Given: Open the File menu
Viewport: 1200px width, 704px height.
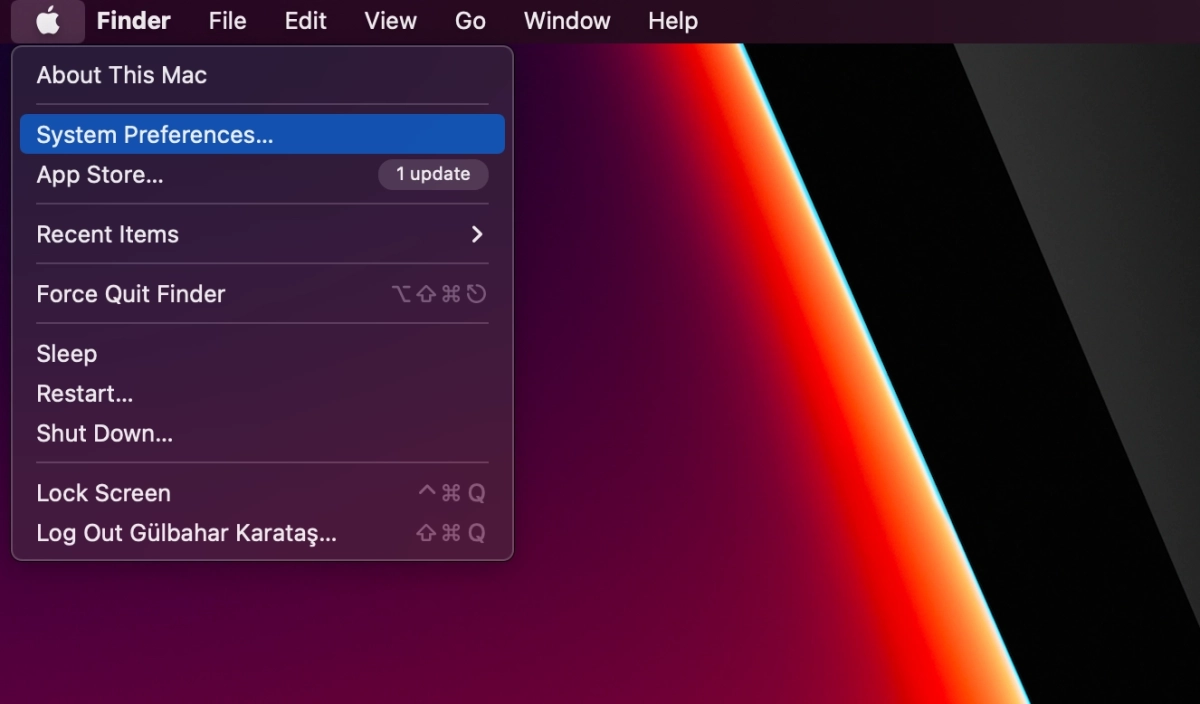Looking at the screenshot, I should (x=226, y=21).
